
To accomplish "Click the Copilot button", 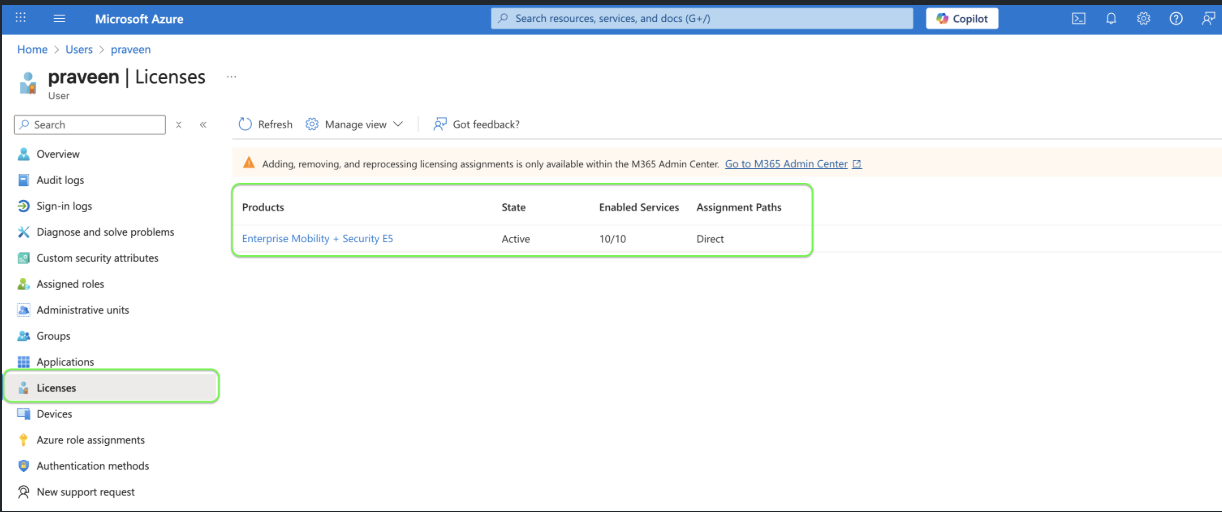I will click(961, 19).
